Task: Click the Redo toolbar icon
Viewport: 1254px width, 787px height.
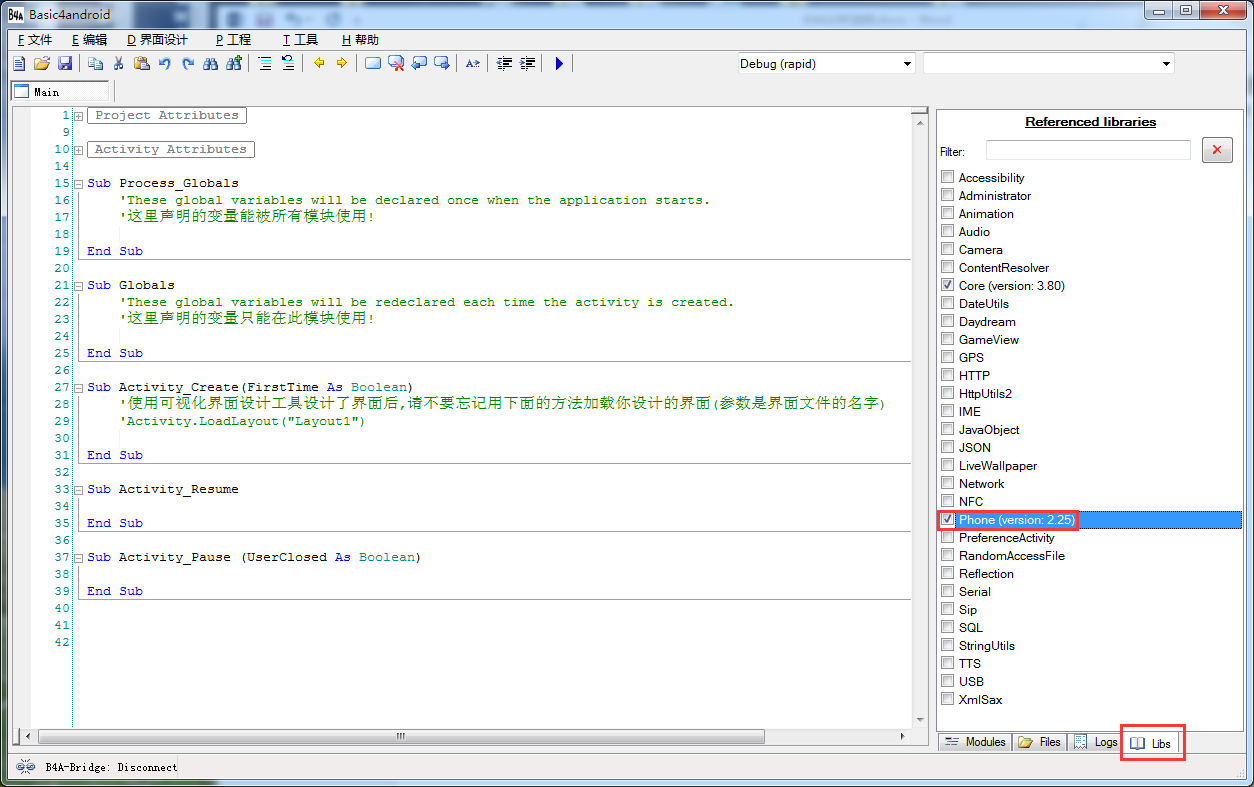Action: [x=187, y=64]
